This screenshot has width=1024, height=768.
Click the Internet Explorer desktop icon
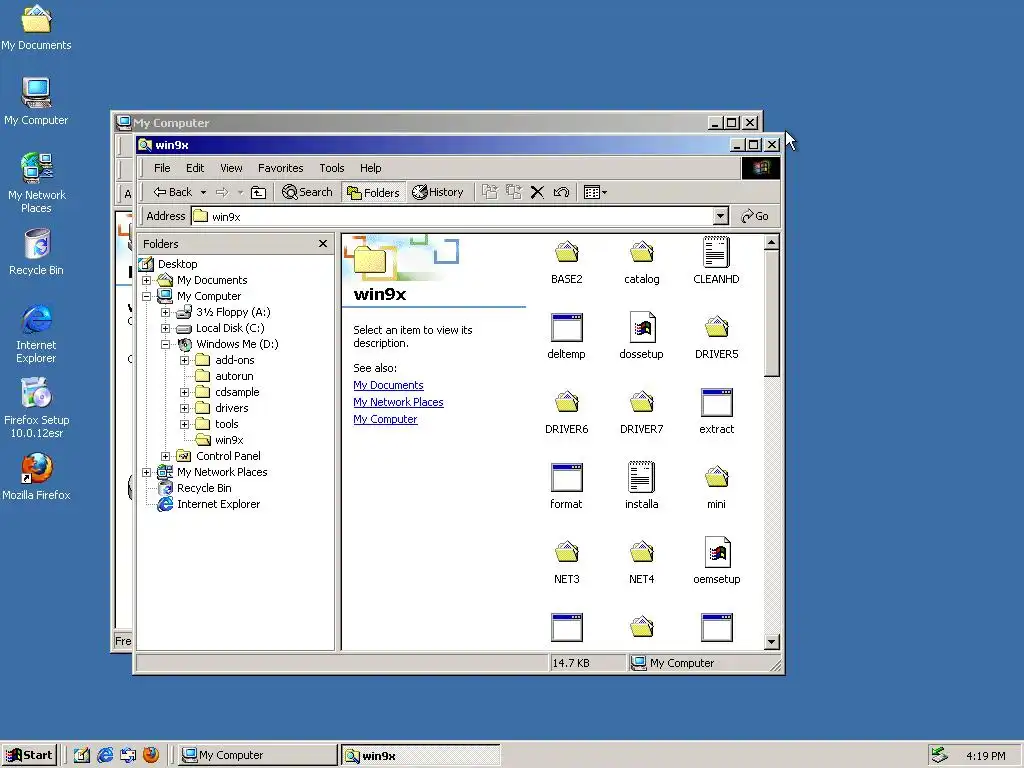(36, 334)
